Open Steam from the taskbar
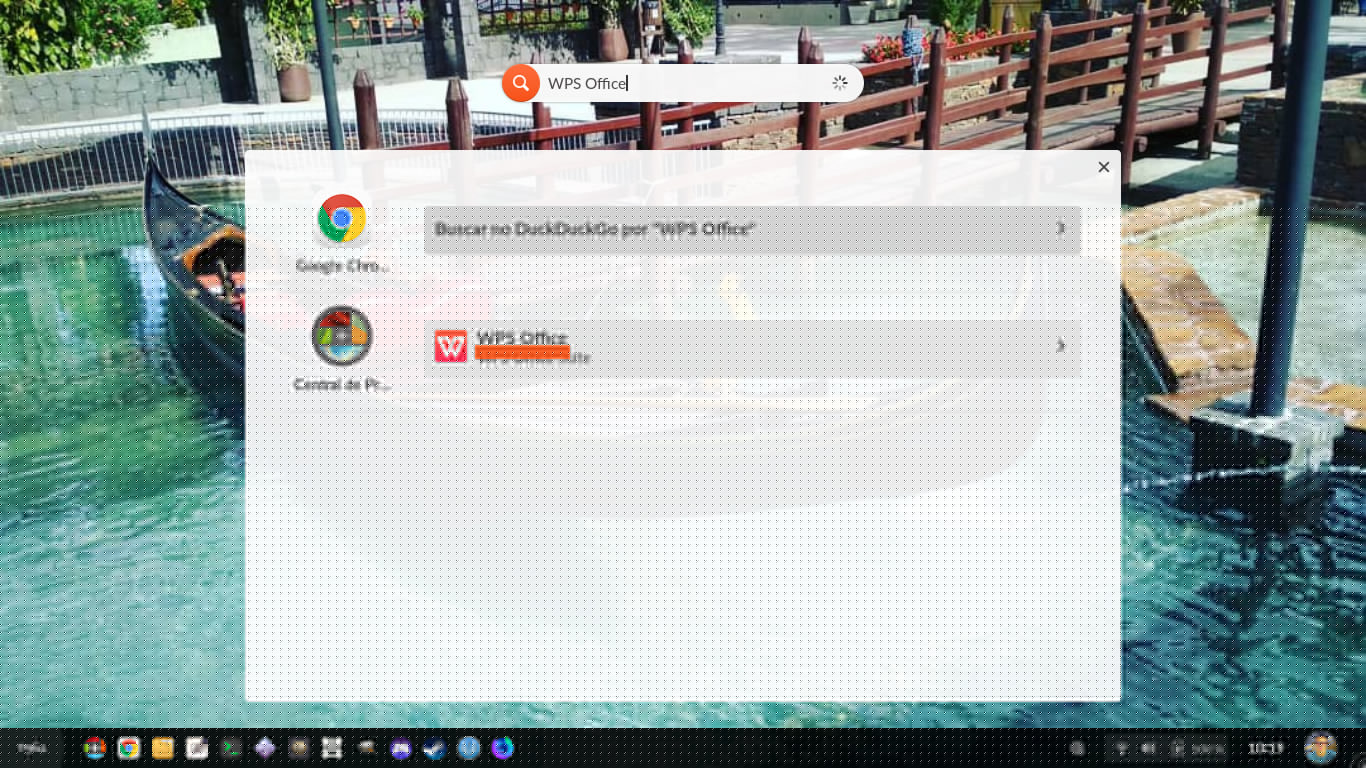The height and width of the screenshot is (768, 1366). (435, 748)
